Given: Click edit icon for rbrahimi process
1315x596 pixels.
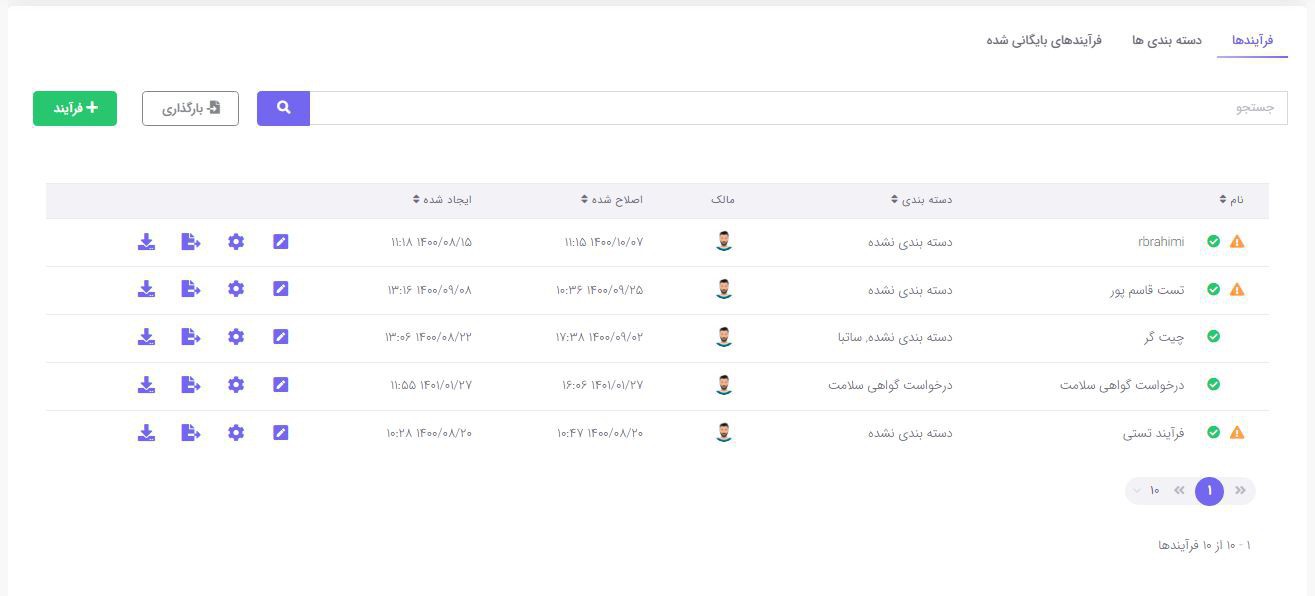Looking at the screenshot, I should 280,242.
